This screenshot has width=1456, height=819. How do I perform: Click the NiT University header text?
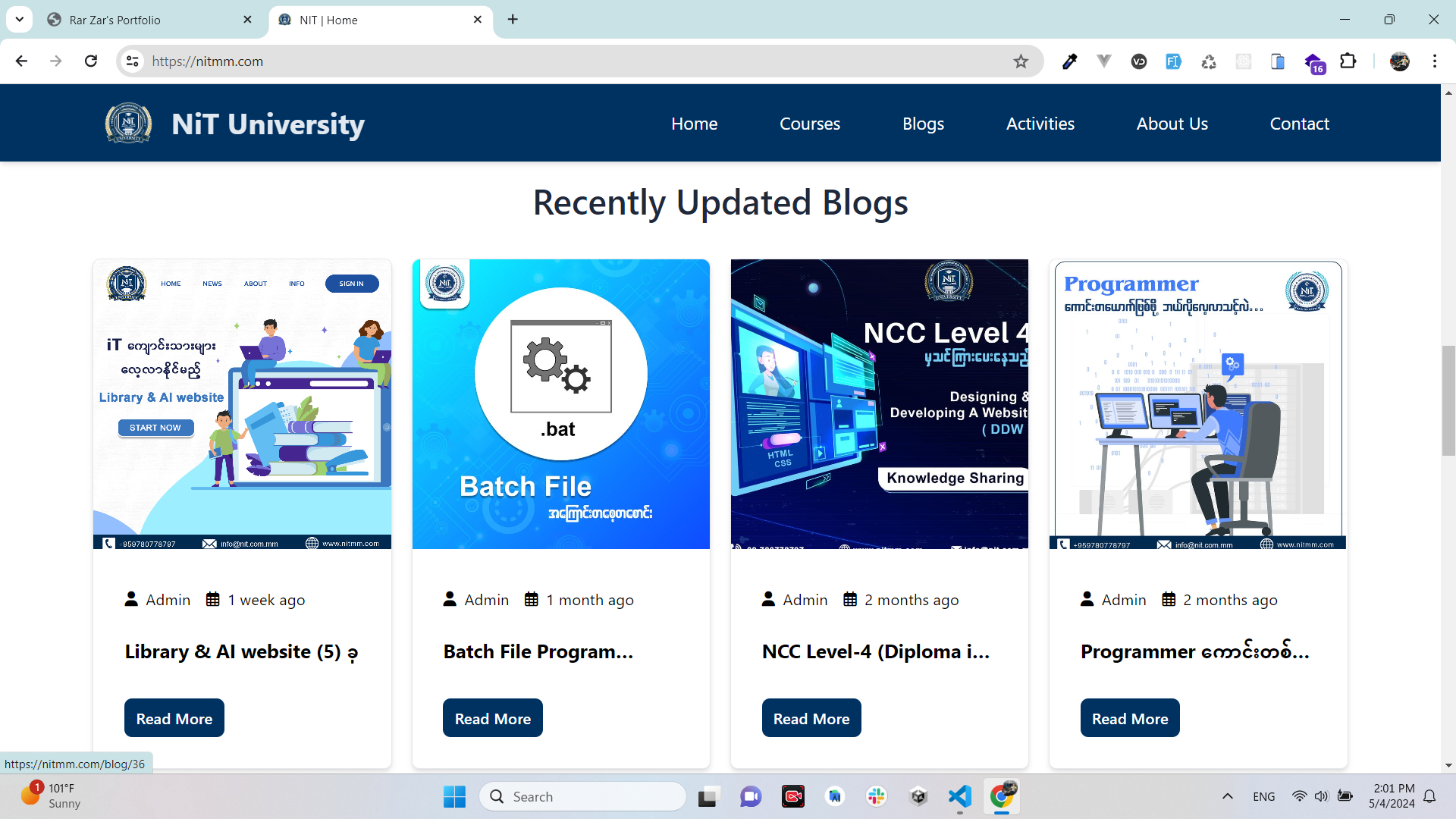[x=268, y=124]
